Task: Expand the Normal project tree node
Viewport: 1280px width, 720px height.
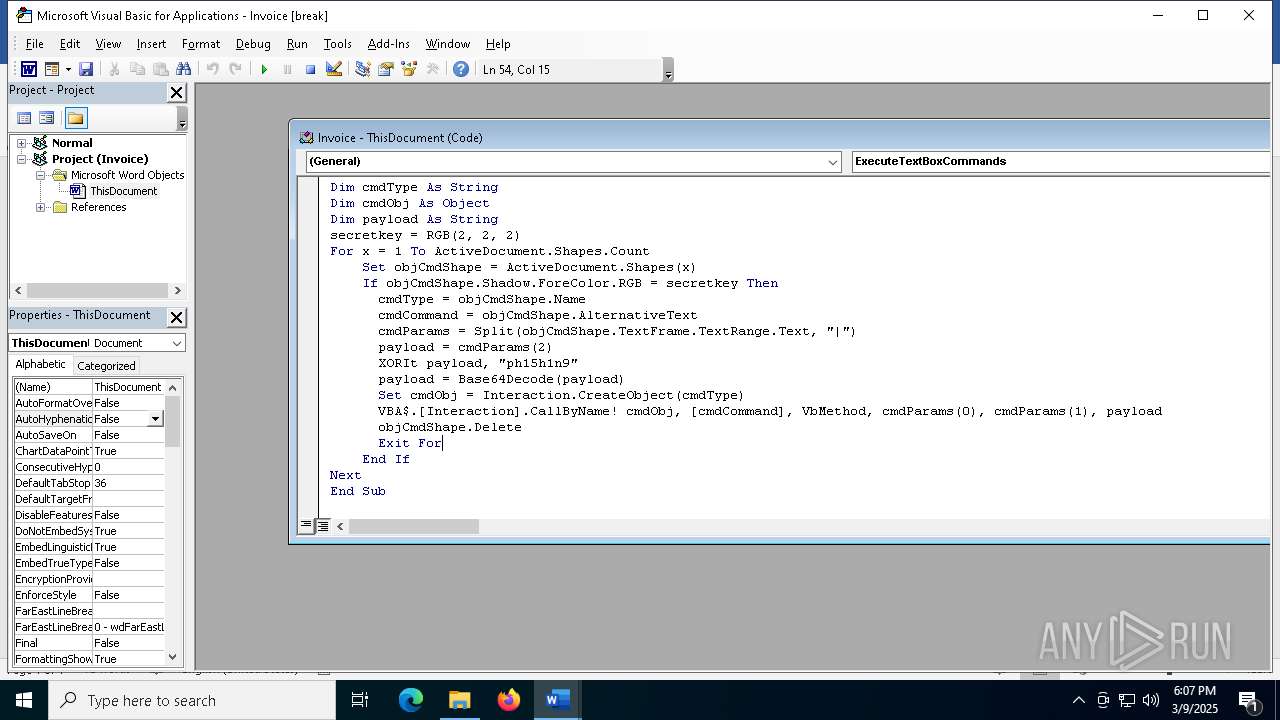Action: coord(21,143)
